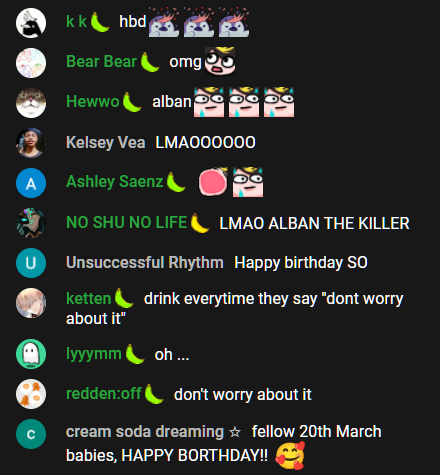Open Bear Bear's profile picture
The image size is (440, 475).
point(31,63)
